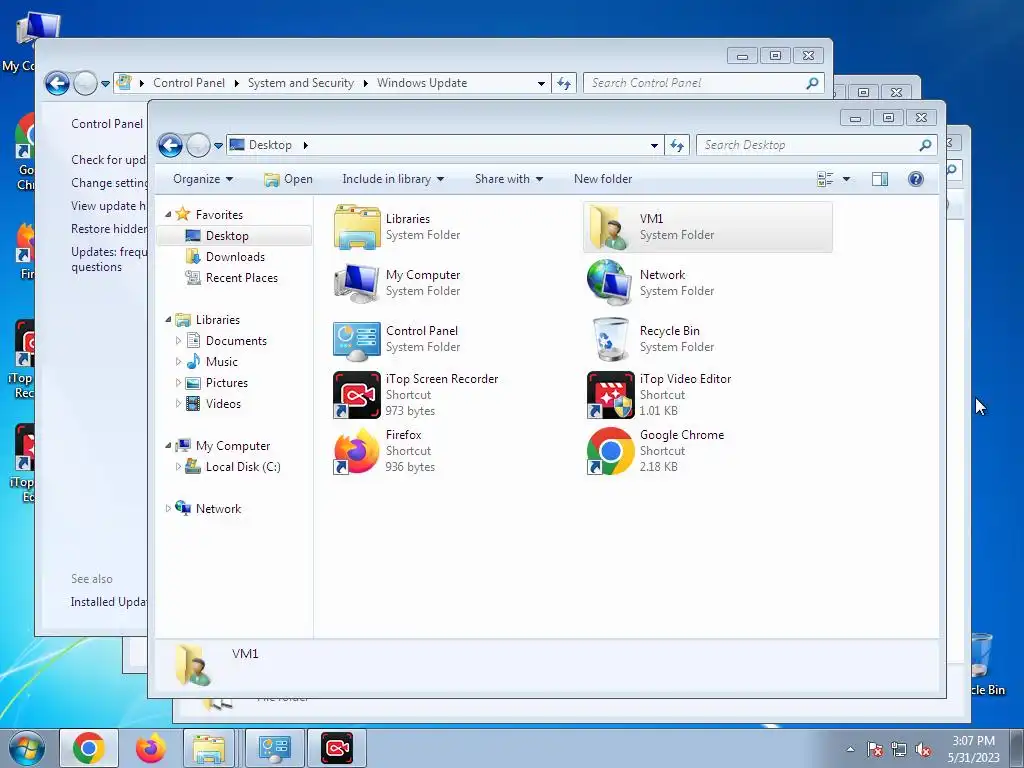Expand the Music library node
This screenshot has height=768, width=1024.
point(178,361)
